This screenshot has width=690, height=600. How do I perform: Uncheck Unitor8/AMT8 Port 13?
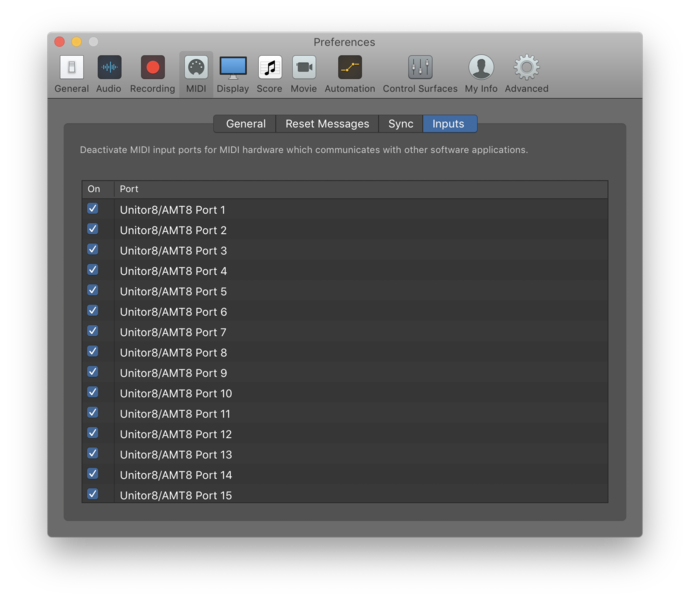pos(92,453)
